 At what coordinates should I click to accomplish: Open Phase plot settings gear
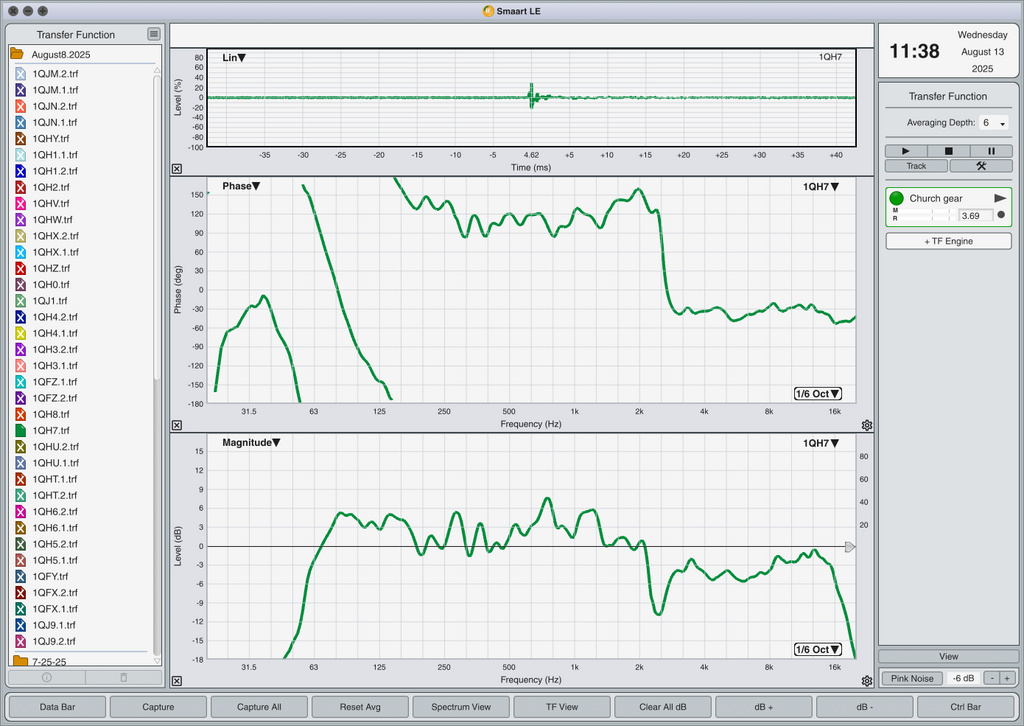pyautogui.click(x=867, y=425)
